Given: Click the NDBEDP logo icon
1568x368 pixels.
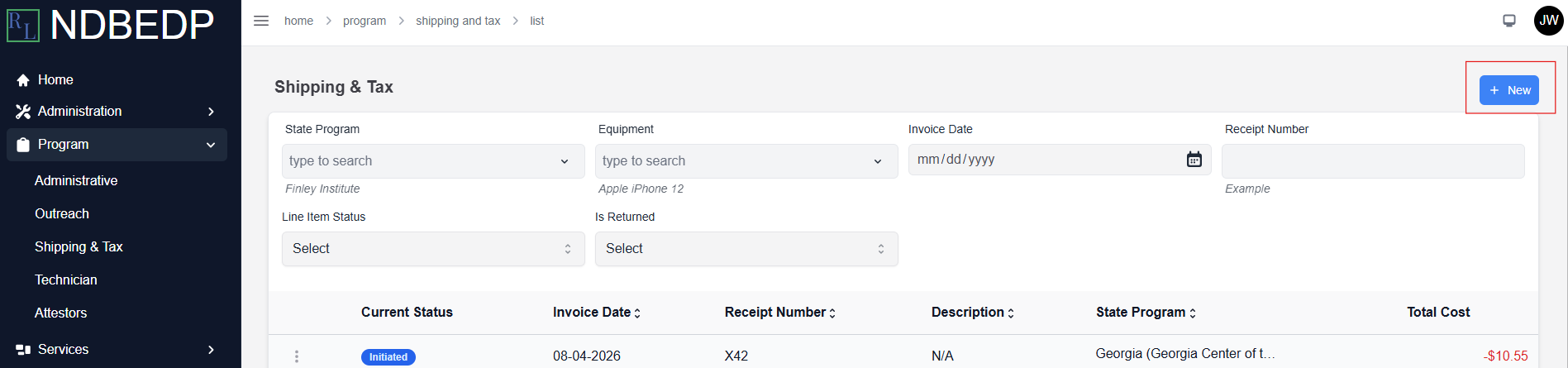Looking at the screenshot, I should [x=23, y=26].
